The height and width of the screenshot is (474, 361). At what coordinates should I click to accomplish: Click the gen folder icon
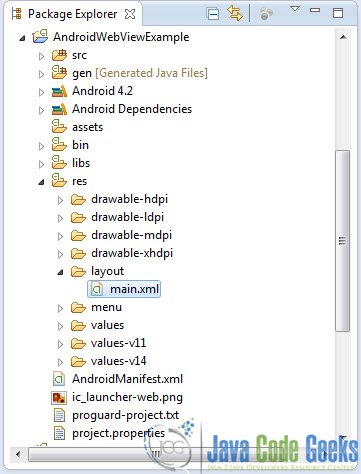(x=59, y=72)
